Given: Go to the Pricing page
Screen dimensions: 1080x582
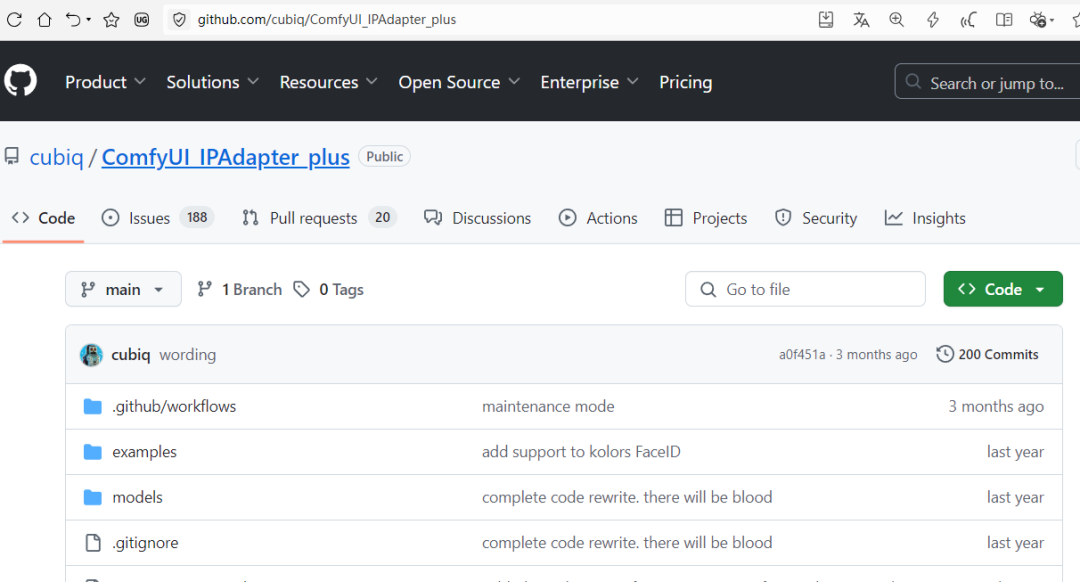Looking at the screenshot, I should 685,82.
